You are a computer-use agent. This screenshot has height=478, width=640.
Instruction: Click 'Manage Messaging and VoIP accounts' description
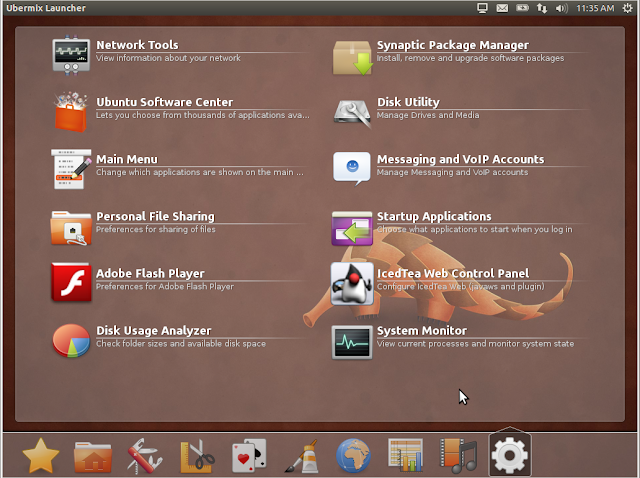click(453, 172)
